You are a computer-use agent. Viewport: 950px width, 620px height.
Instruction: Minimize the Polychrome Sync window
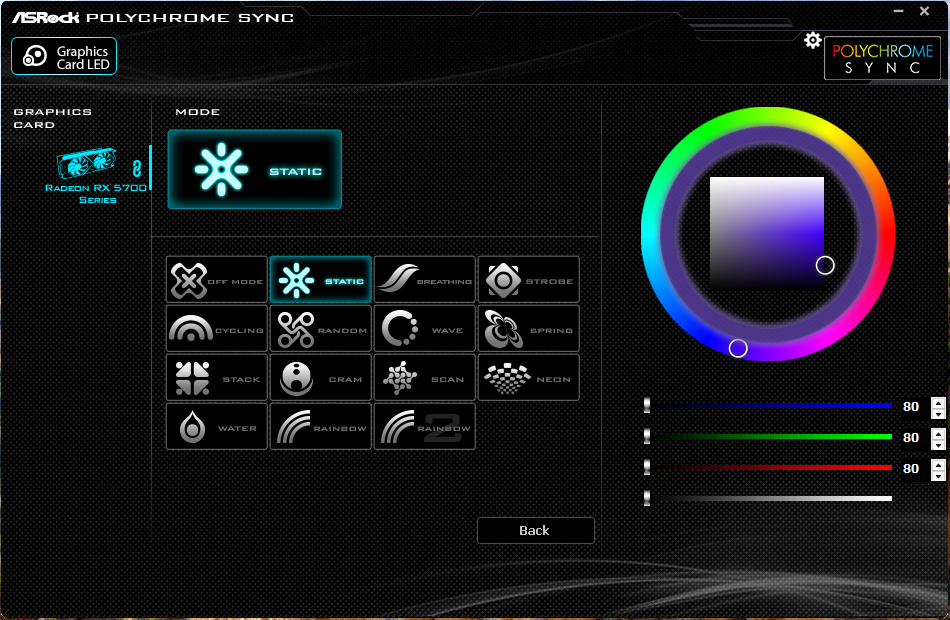click(x=899, y=11)
